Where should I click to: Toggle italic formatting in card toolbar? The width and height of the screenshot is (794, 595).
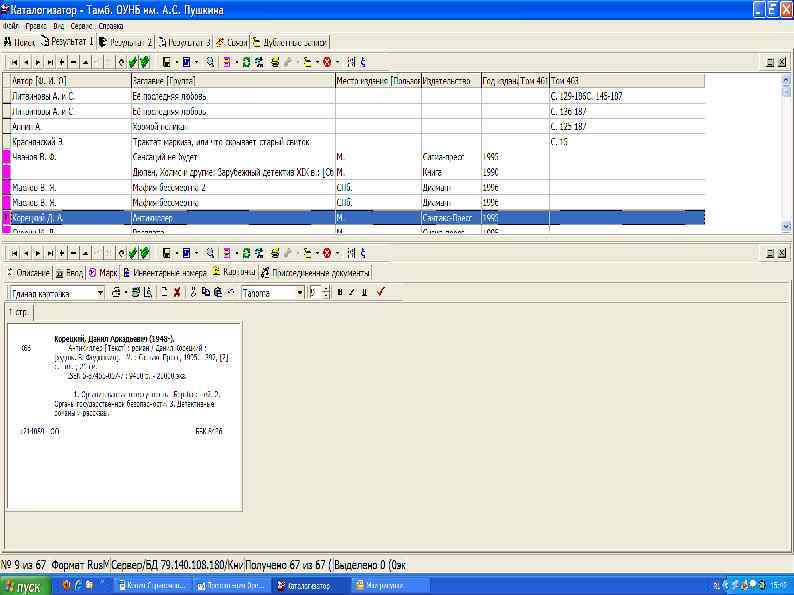pyautogui.click(x=352, y=292)
